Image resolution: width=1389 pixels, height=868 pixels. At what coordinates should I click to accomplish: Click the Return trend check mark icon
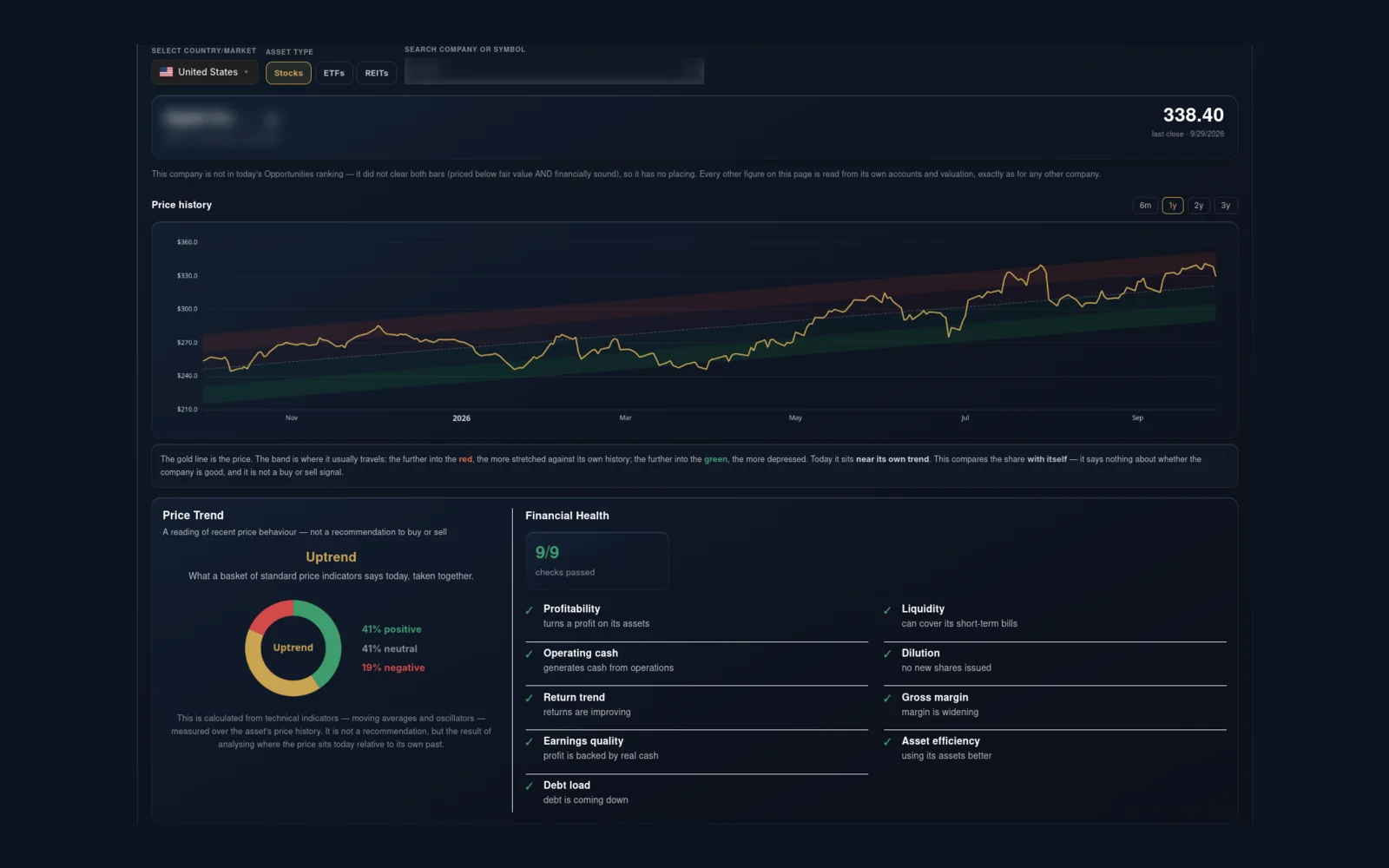click(529, 699)
